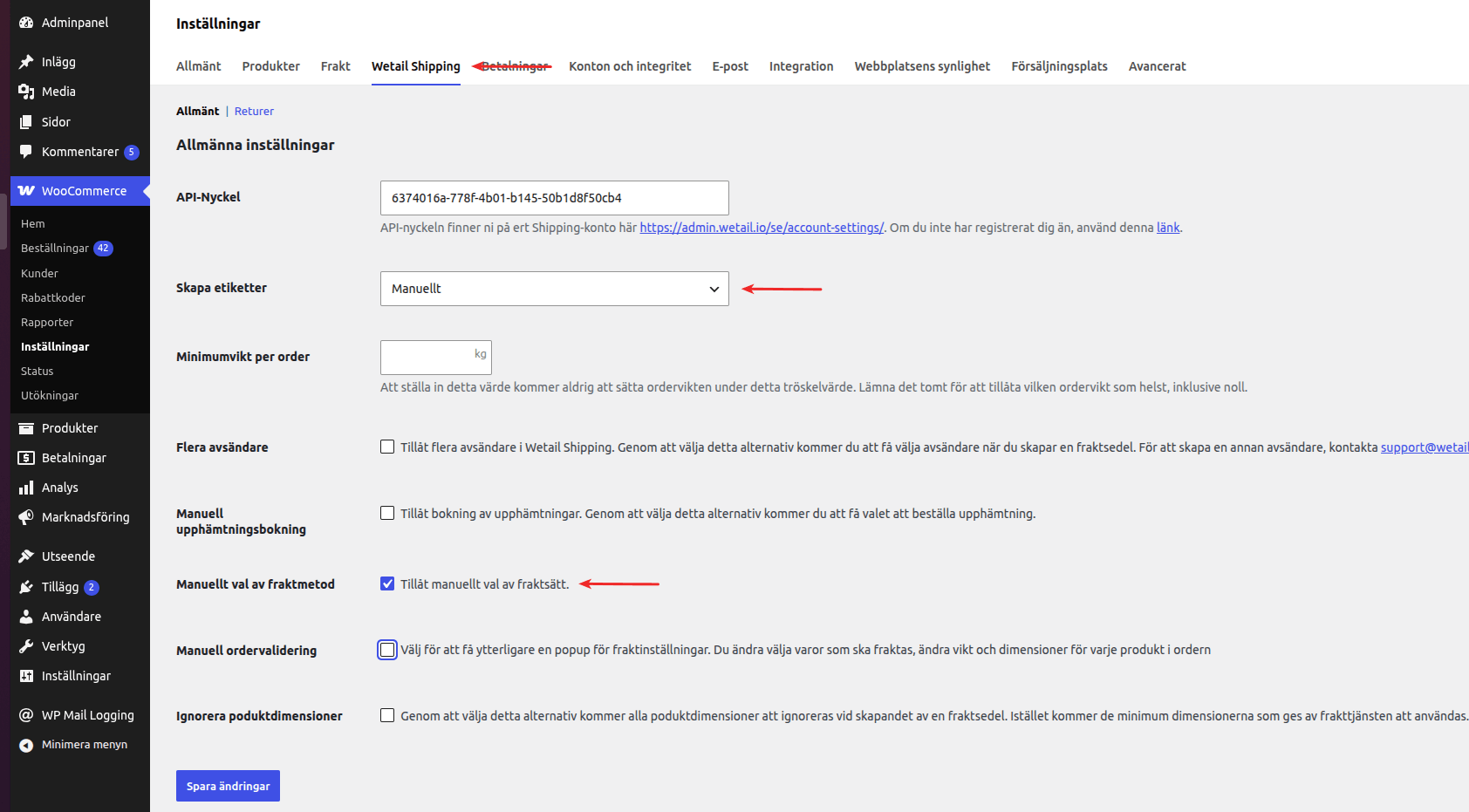Enable the Manuell upphämtningsbokning checkbox

click(x=387, y=513)
